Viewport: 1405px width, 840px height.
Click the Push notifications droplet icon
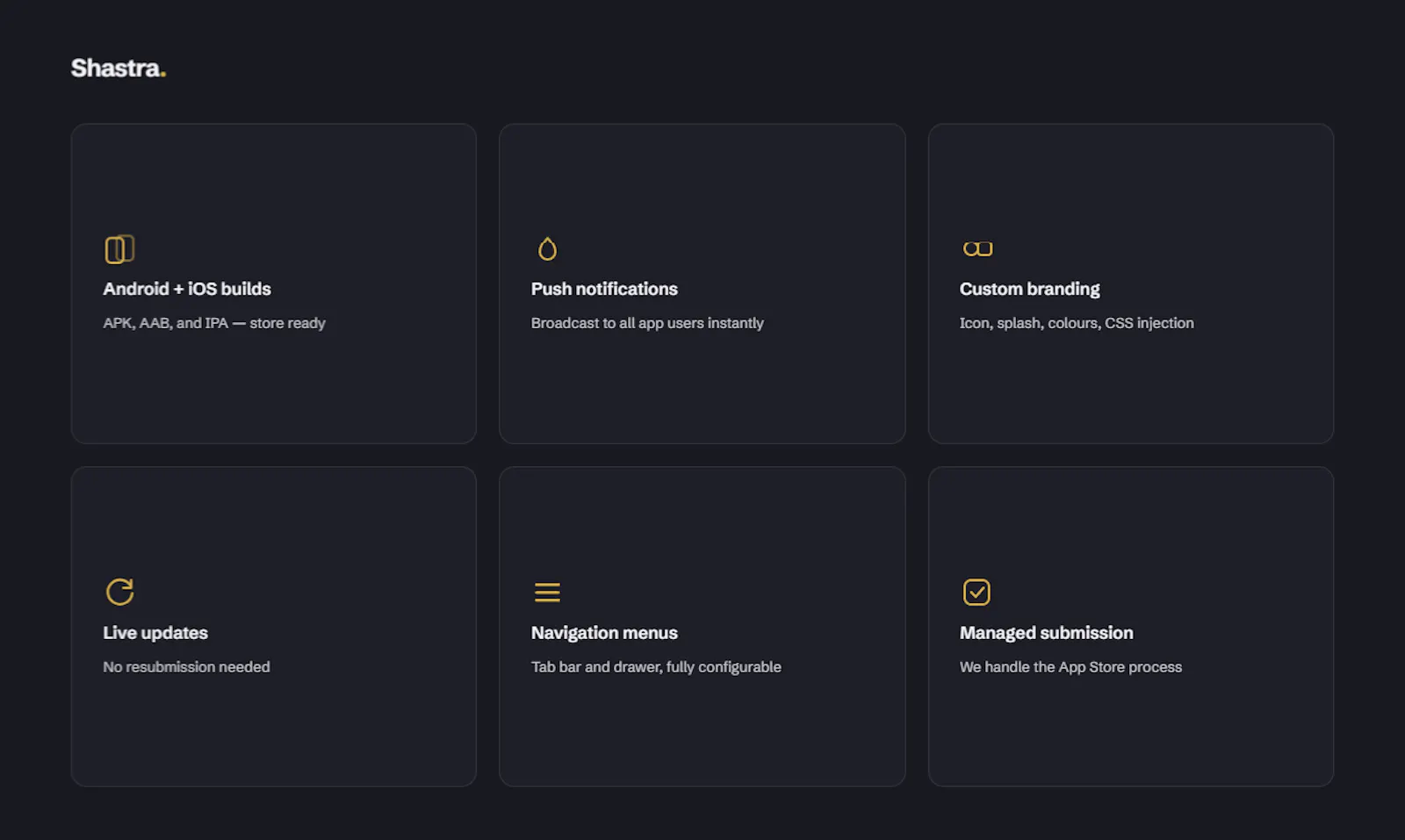point(547,249)
